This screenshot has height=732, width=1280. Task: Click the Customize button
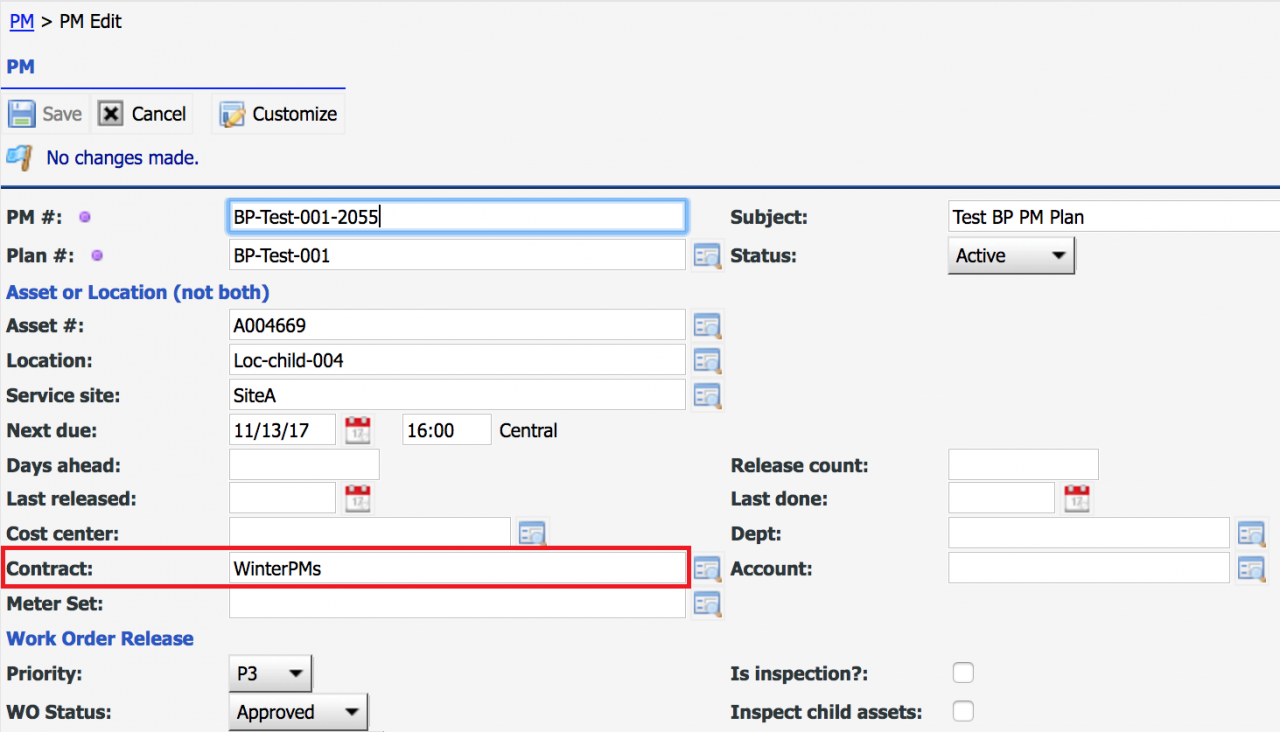279,114
